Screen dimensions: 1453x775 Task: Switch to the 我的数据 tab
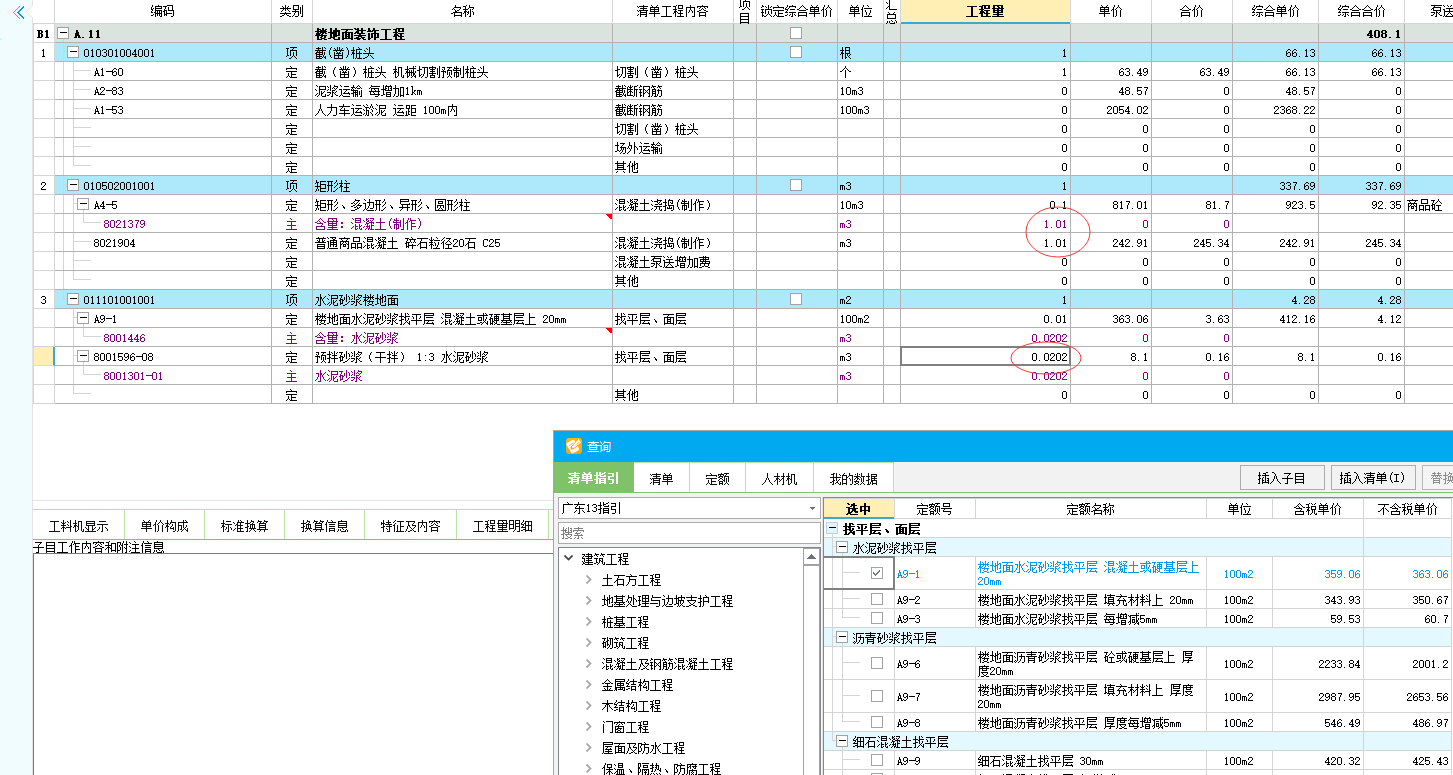coord(853,479)
